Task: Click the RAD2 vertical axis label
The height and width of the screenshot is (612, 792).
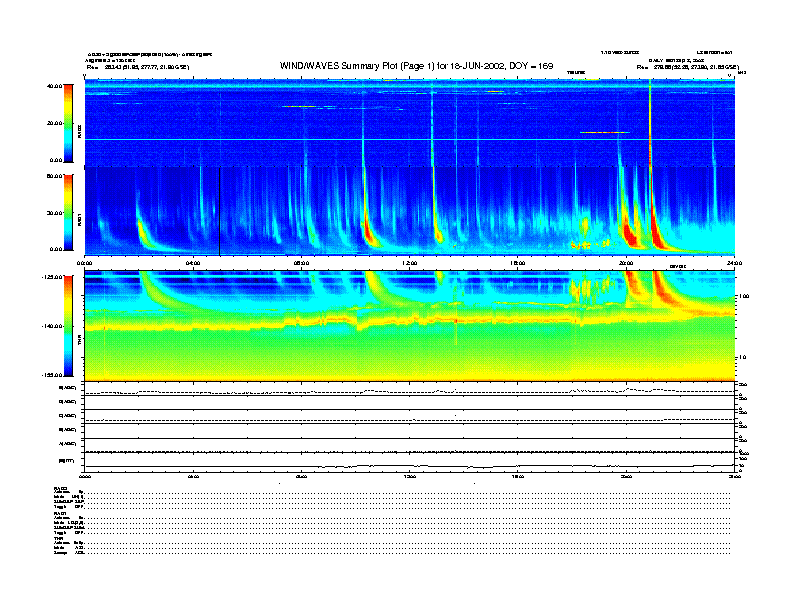Action: pyautogui.click(x=79, y=131)
